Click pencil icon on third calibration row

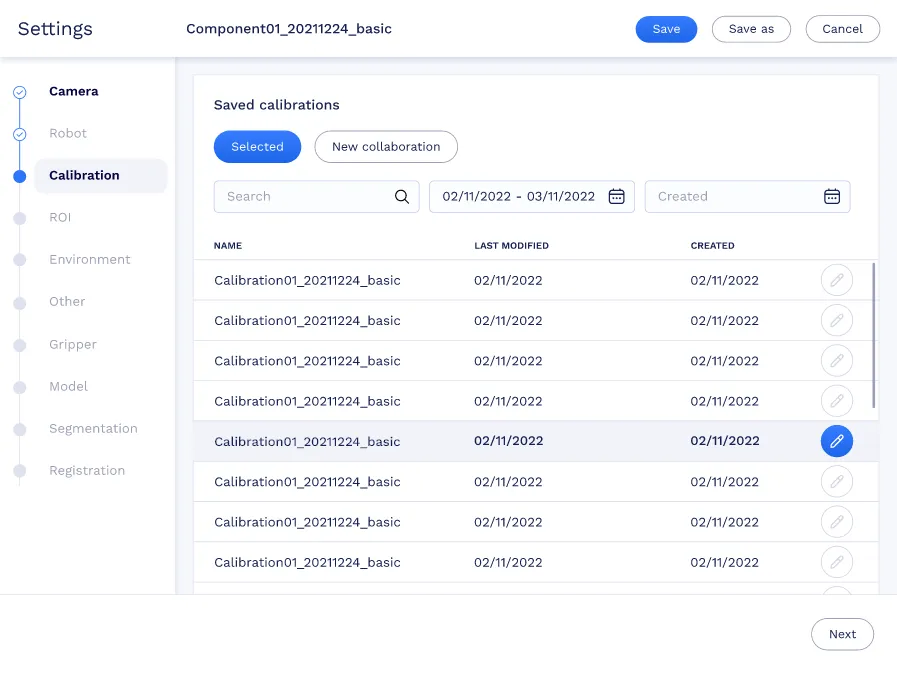tap(836, 361)
